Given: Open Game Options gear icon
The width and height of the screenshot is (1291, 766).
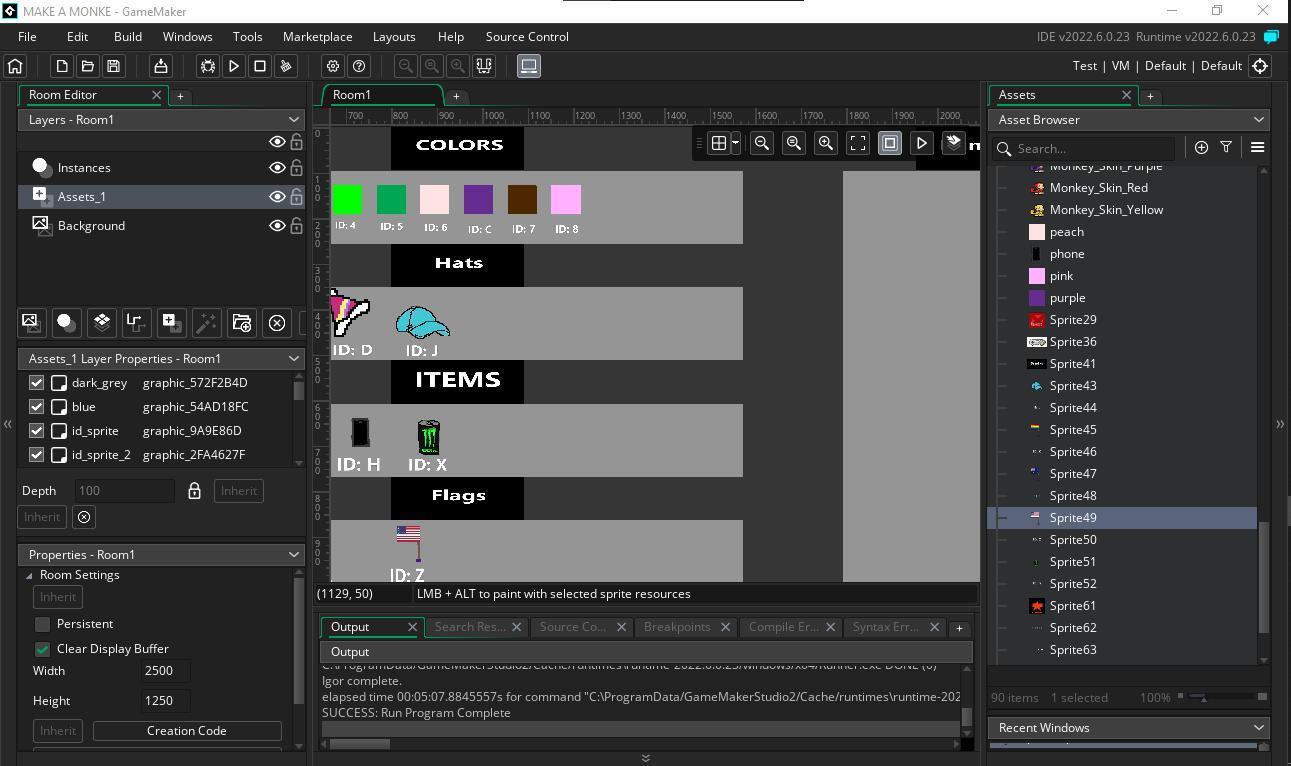Looking at the screenshot, I should (x=333, y=66).
